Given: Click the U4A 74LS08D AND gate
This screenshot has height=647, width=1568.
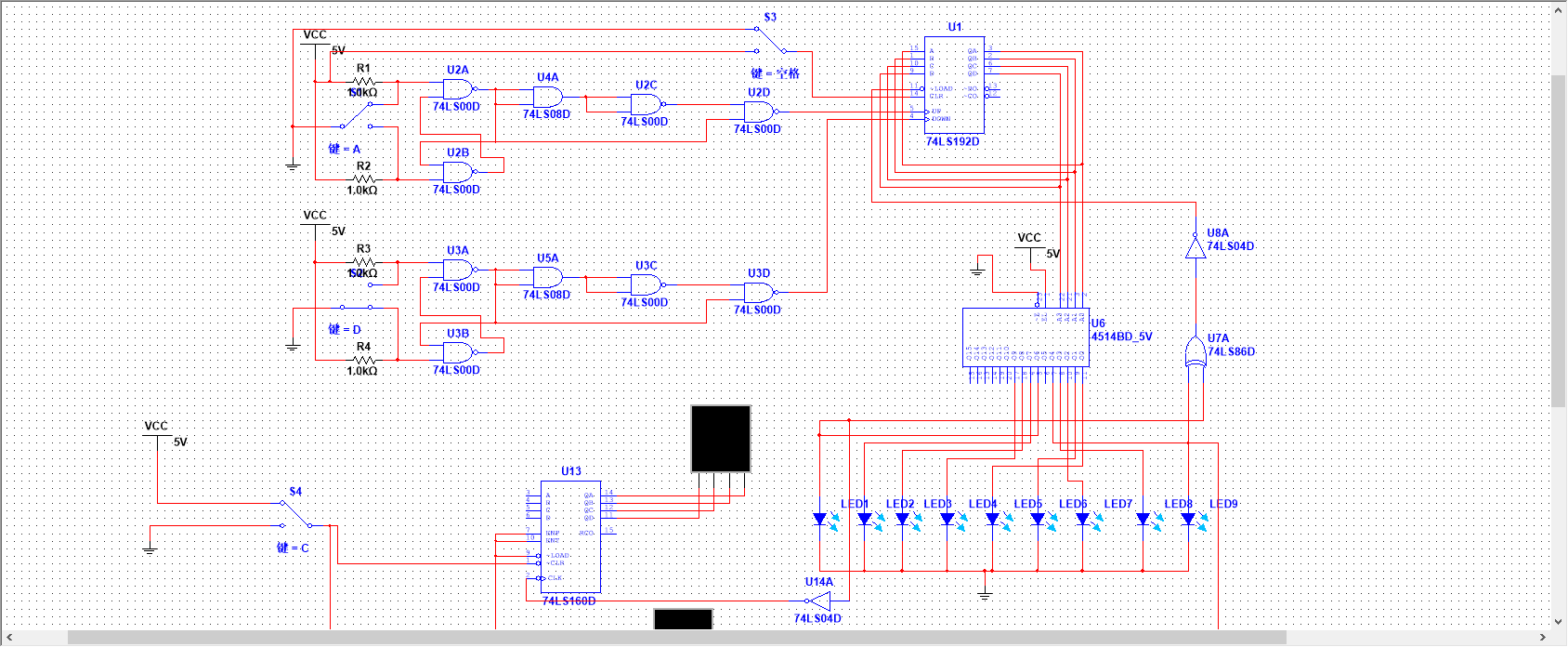Looking at the screenshot, I should pyautogui.click(x=548, y=97).
